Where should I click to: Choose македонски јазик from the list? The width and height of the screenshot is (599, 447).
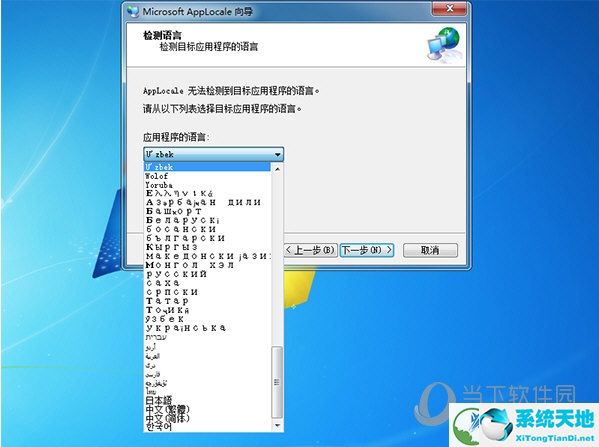click(207, 256)
